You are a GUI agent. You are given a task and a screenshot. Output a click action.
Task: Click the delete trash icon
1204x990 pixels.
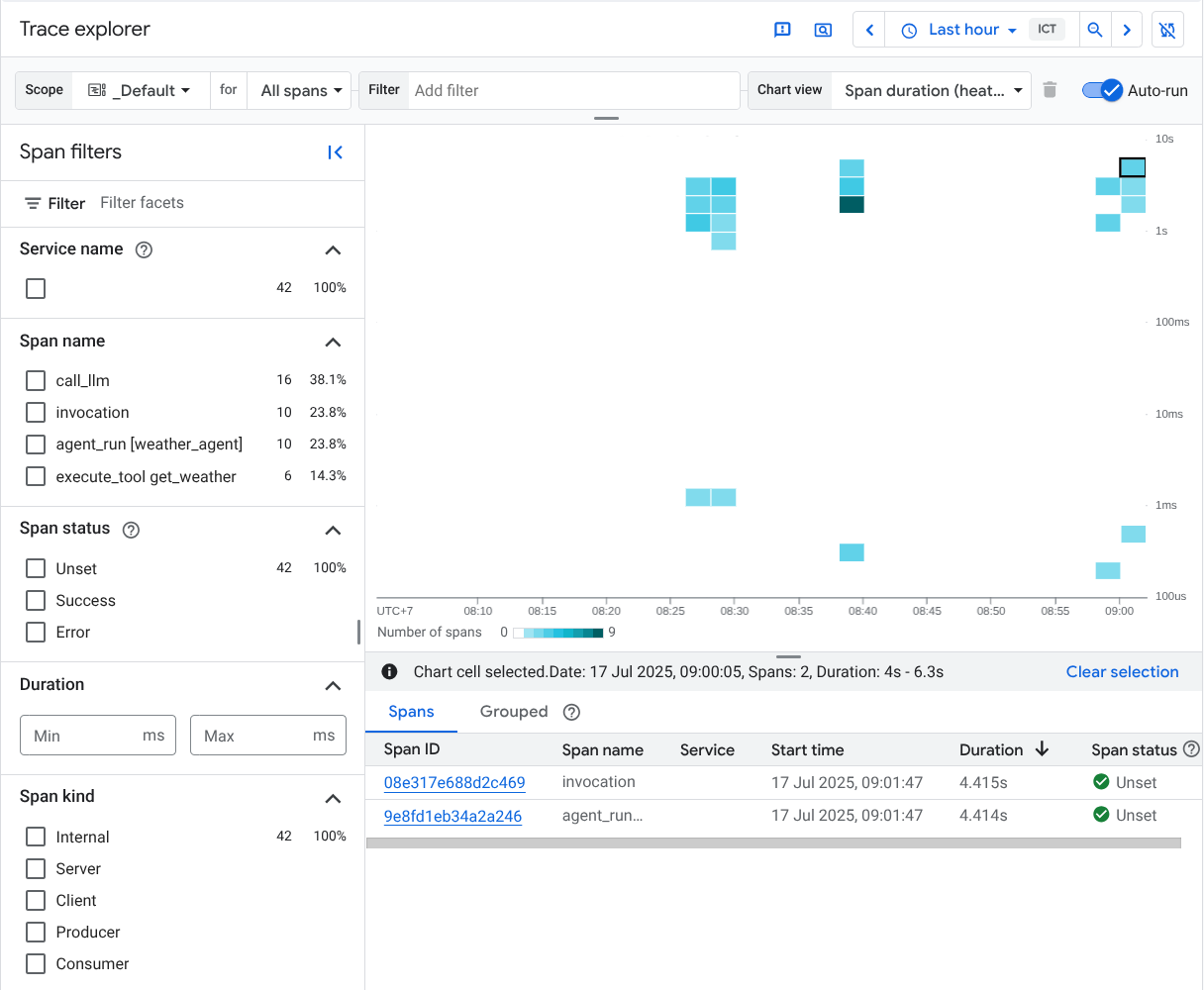click(1051, 90)
